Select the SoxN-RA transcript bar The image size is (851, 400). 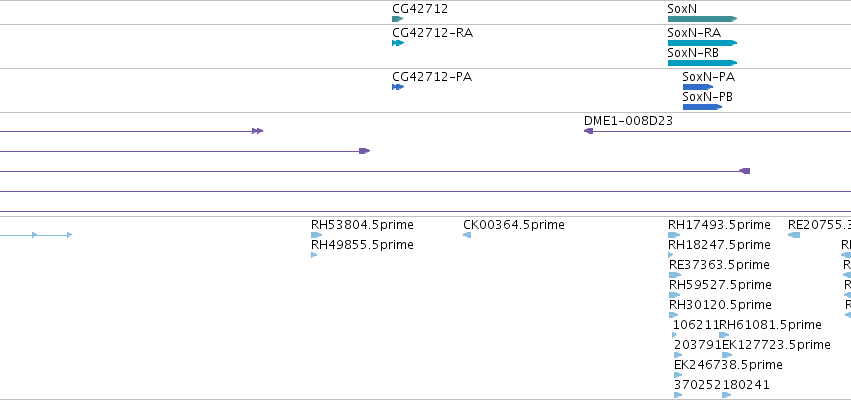[702, 43]
